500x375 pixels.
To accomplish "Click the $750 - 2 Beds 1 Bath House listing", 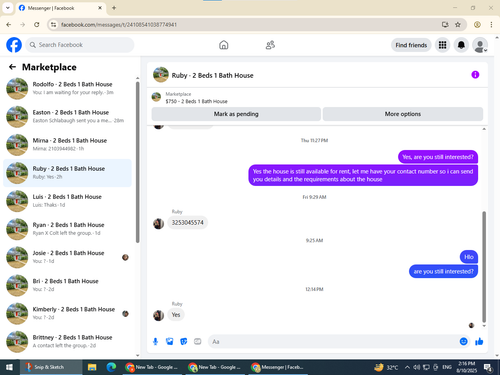I will 196,101.
